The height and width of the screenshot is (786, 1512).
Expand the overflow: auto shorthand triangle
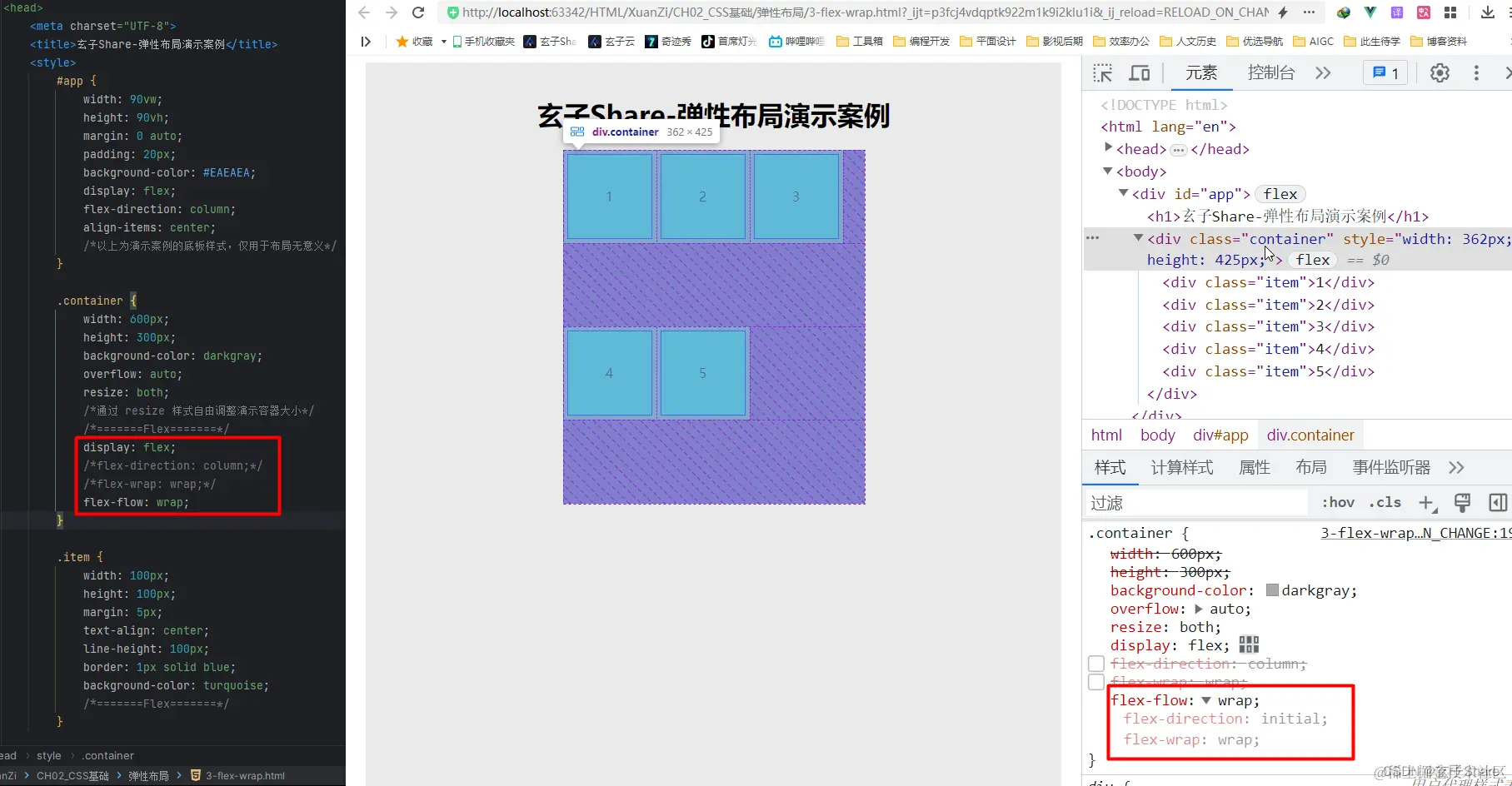click(1199, 609)
